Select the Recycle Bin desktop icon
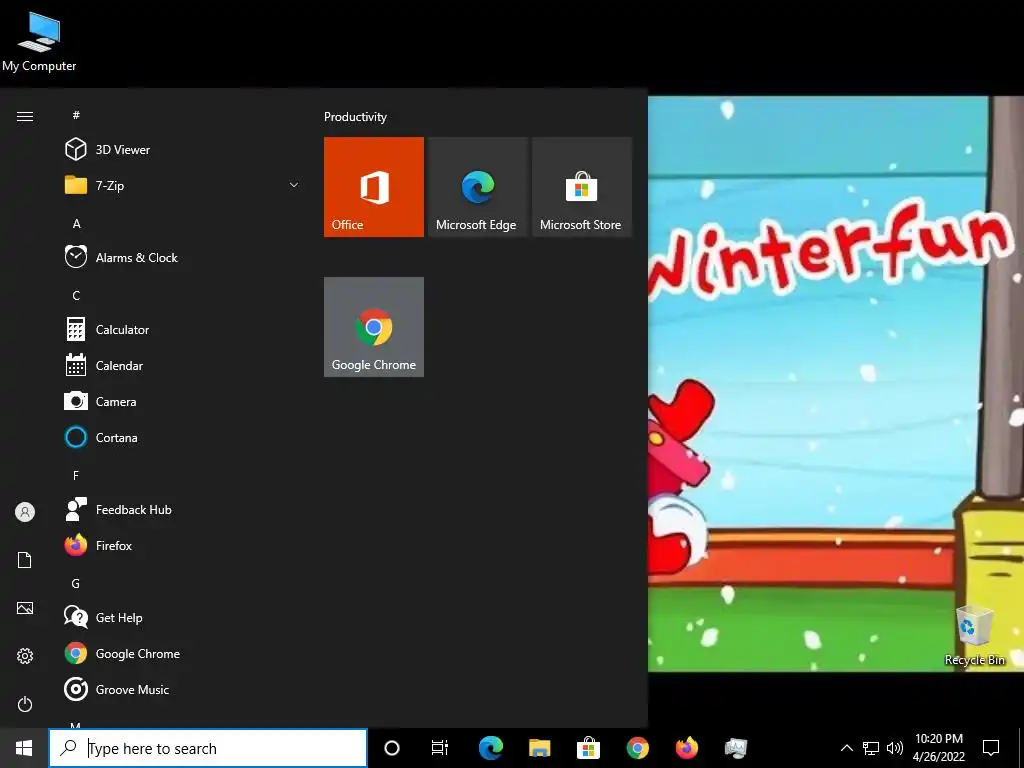The image size is (1024, 768). [x=974, y=635]
